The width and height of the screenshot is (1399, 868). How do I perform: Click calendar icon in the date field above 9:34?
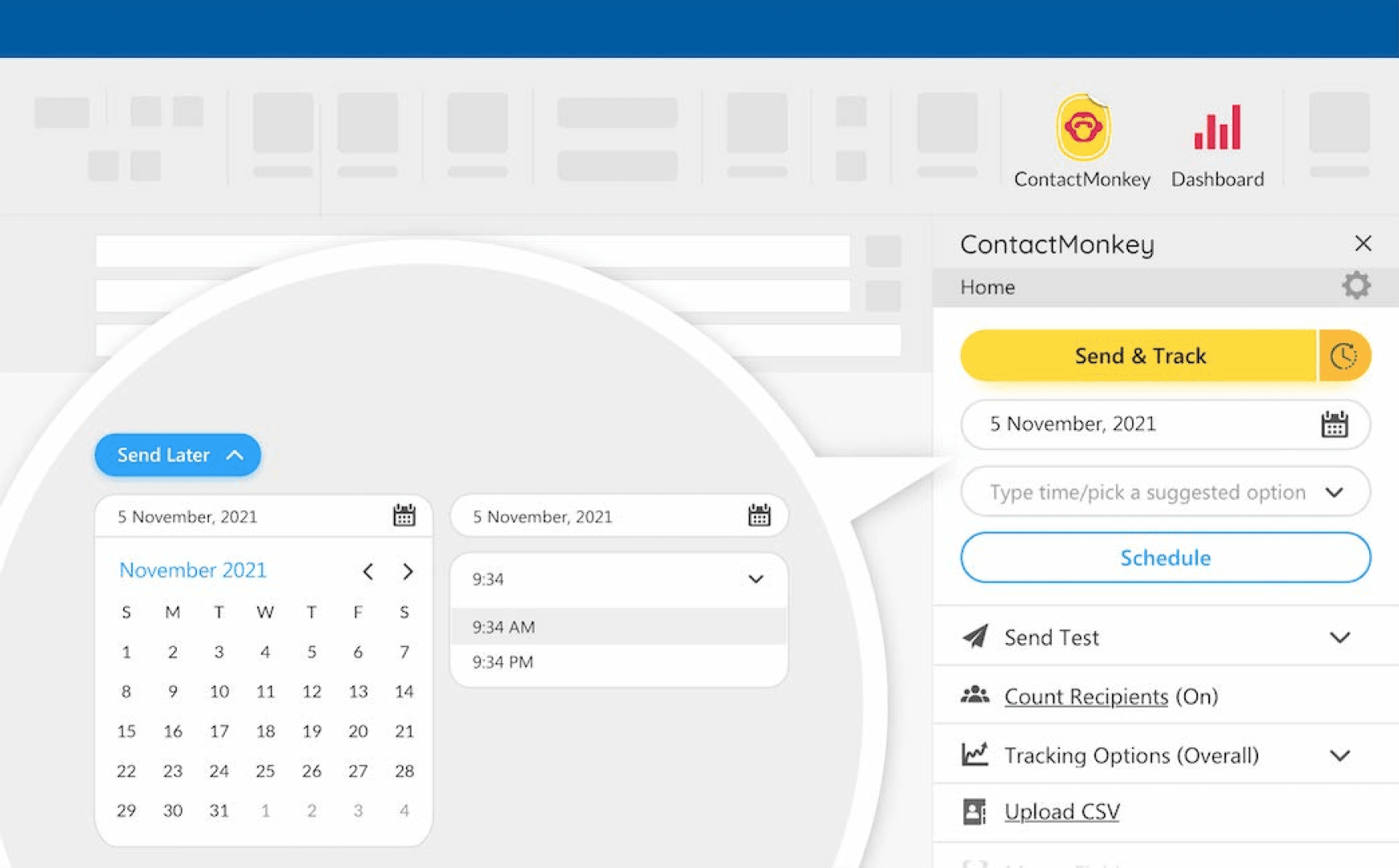tap(759, 515)
